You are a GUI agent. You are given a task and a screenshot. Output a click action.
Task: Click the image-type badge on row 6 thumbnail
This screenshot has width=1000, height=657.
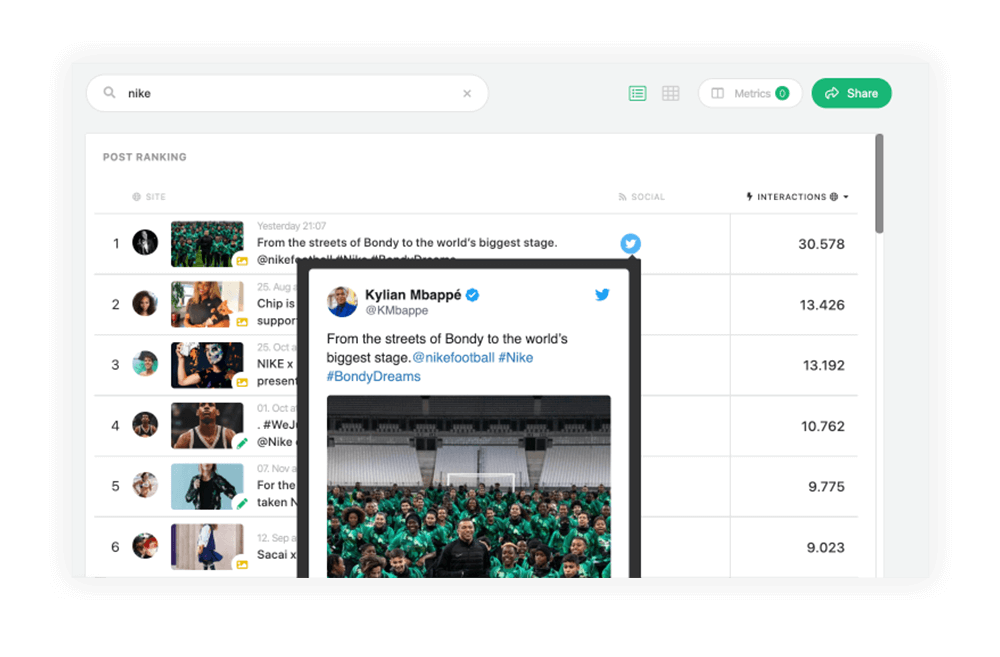pos(242,564)
